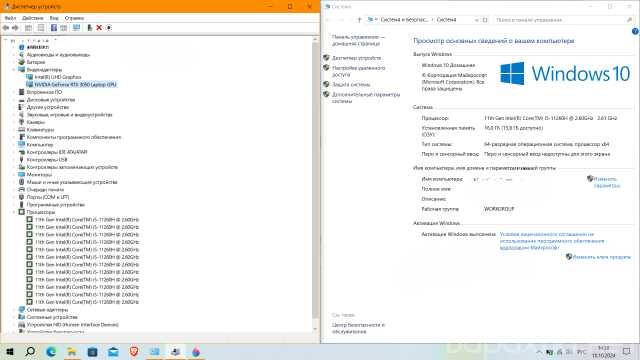Expand the Батареи node
The width and height of the screenshot is (640, 360).
13,62
